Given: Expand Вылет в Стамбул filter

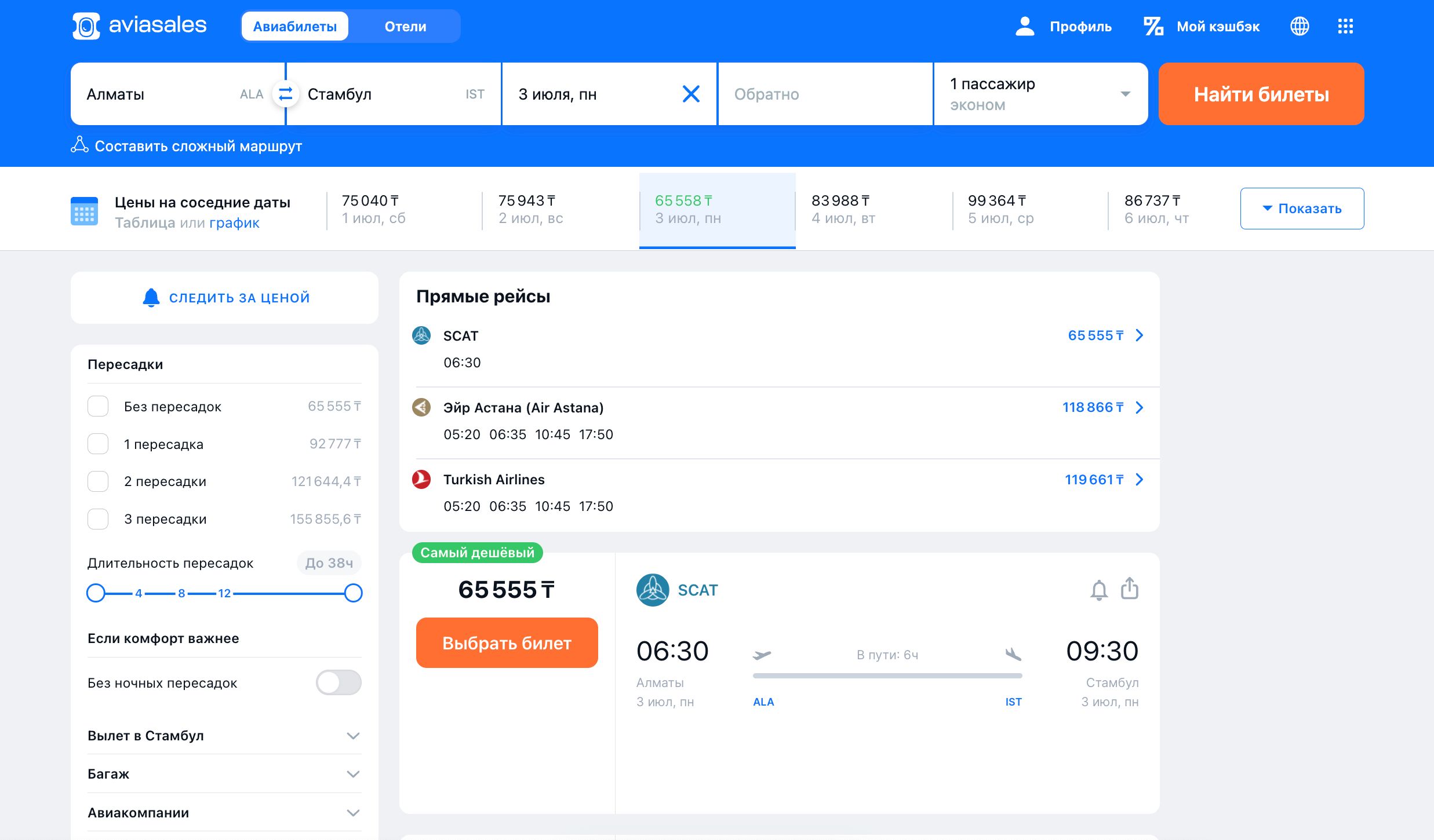Looking at the screenshot, I should click(224, 736).
